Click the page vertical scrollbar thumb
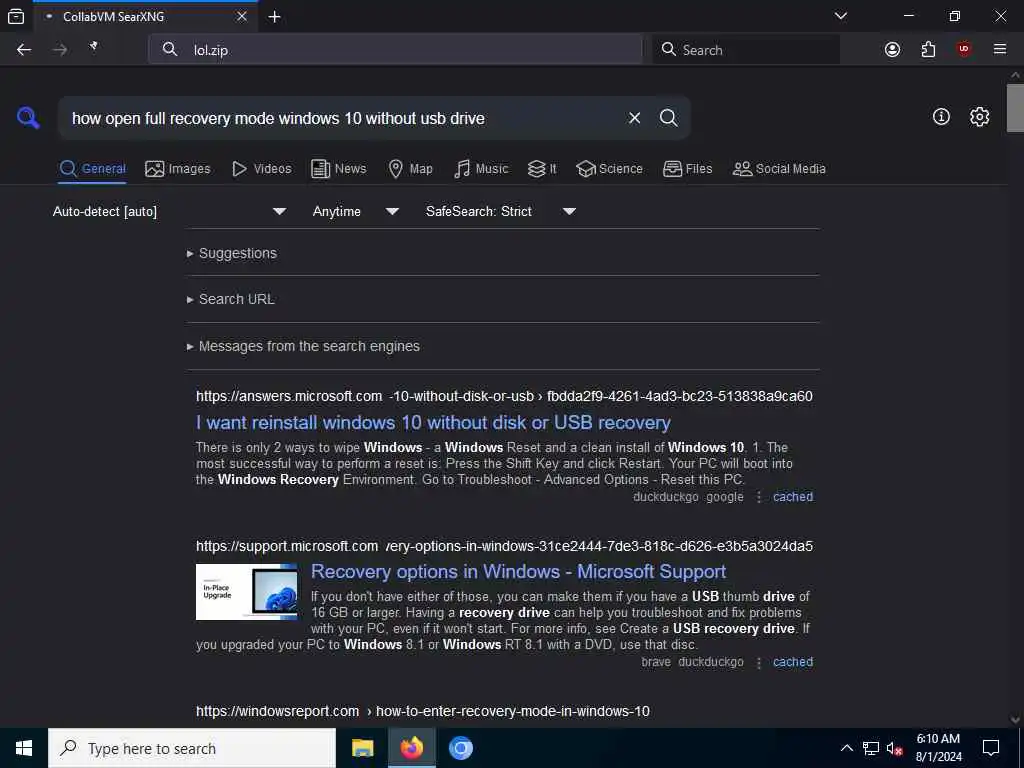Image resolution: width=1024 pixels, height=768 pixels. click(x=1015, y=108)
